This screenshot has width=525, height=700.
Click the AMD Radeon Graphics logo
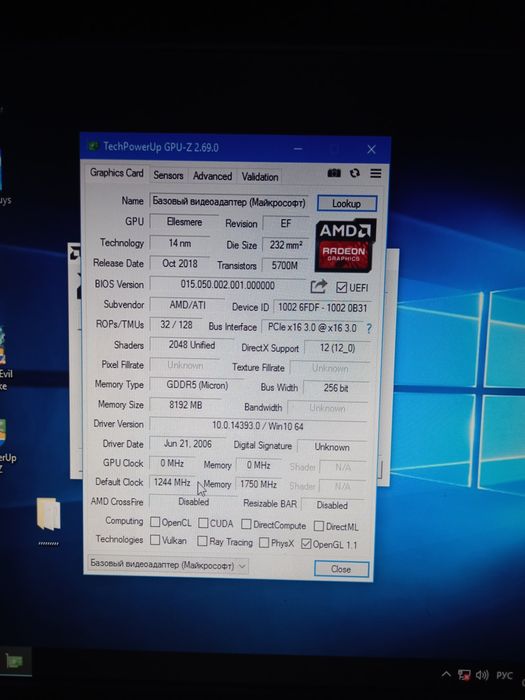click(x=346, y=245)
